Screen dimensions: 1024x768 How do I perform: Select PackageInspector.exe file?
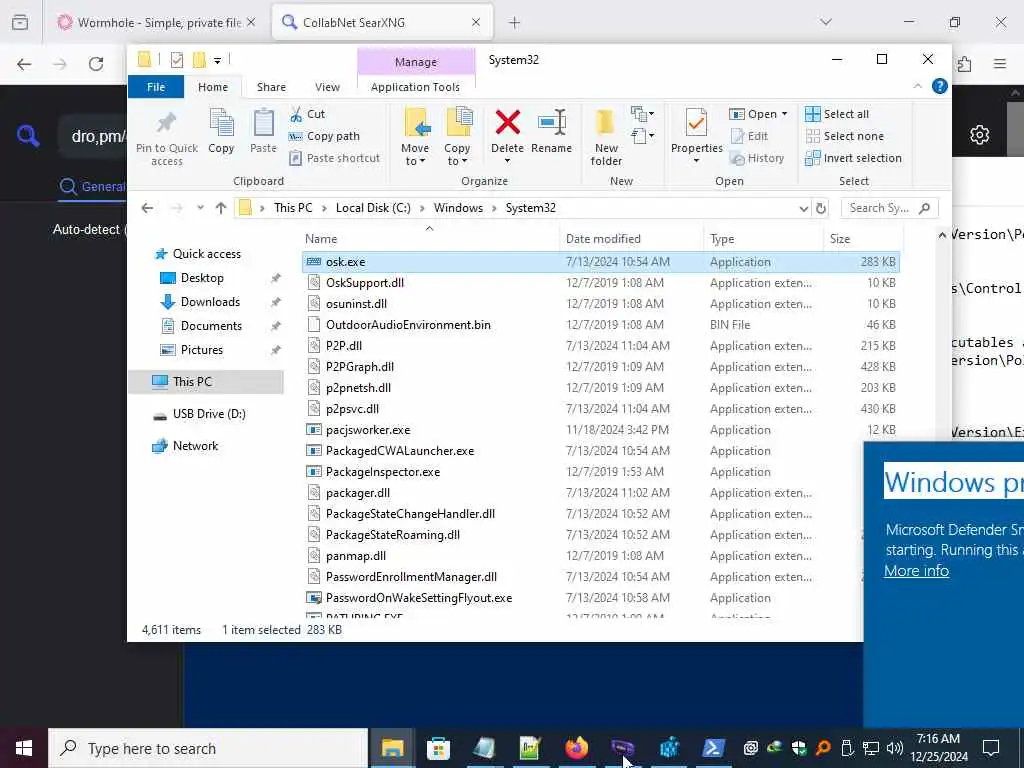coord(601,472)
